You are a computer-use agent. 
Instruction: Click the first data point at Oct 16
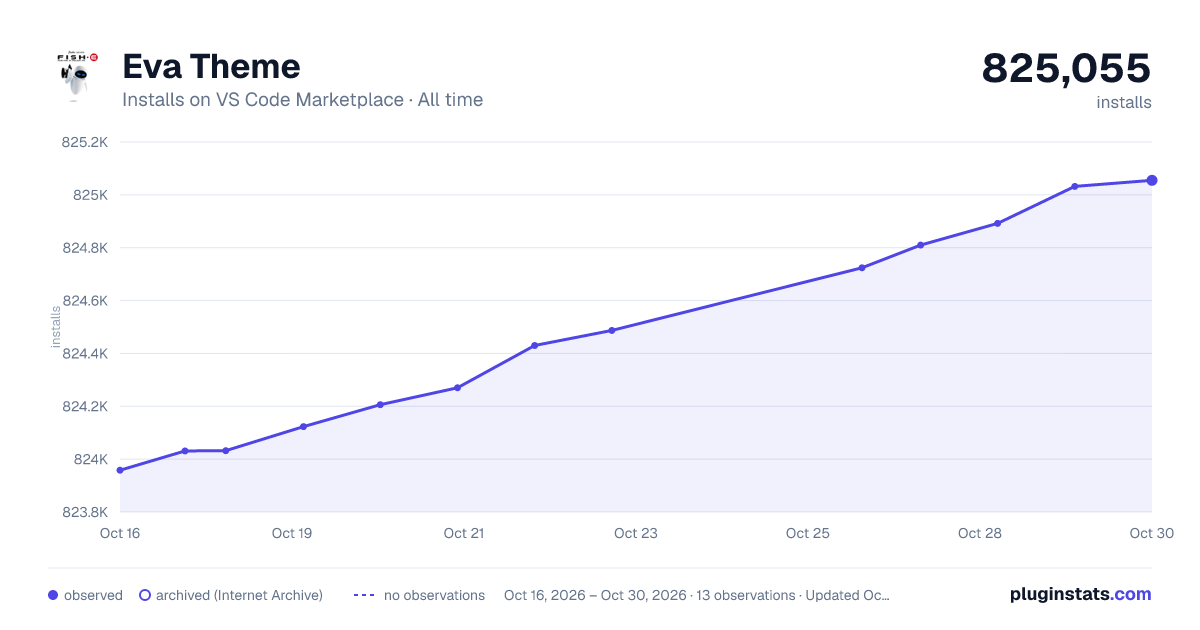pos(120,470)
